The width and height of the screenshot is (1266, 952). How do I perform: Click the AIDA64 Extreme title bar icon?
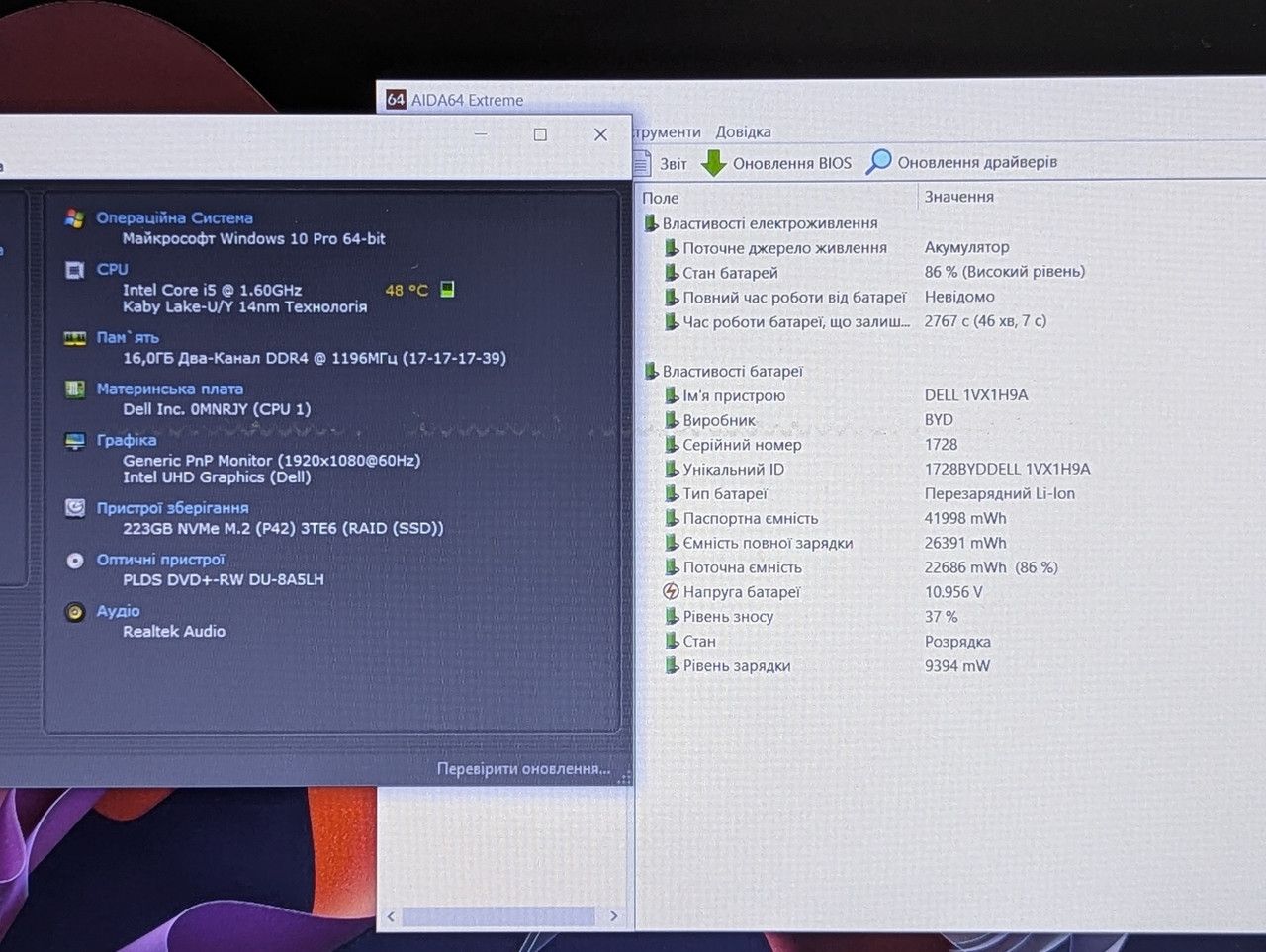tap(396, 100)
